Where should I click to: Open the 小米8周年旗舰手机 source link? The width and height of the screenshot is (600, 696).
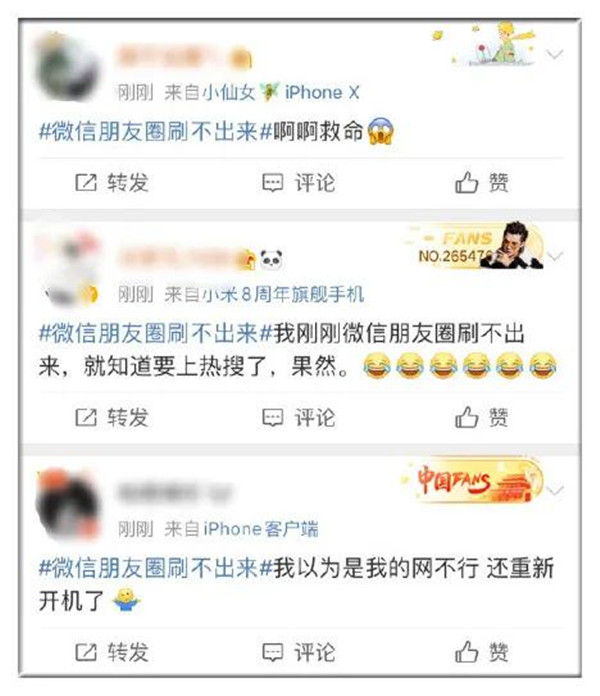coord(283,294)
